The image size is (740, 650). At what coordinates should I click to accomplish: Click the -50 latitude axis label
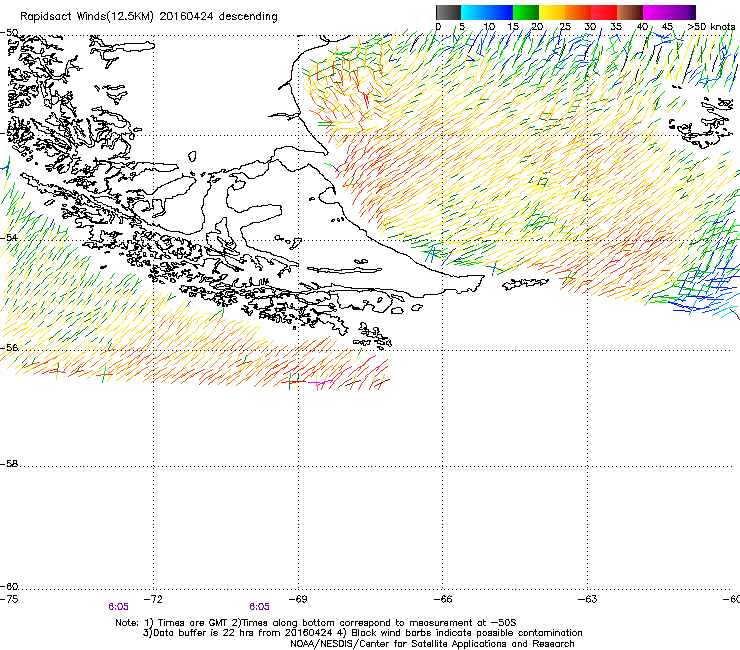pyautogui.click(x=9, y=33)
